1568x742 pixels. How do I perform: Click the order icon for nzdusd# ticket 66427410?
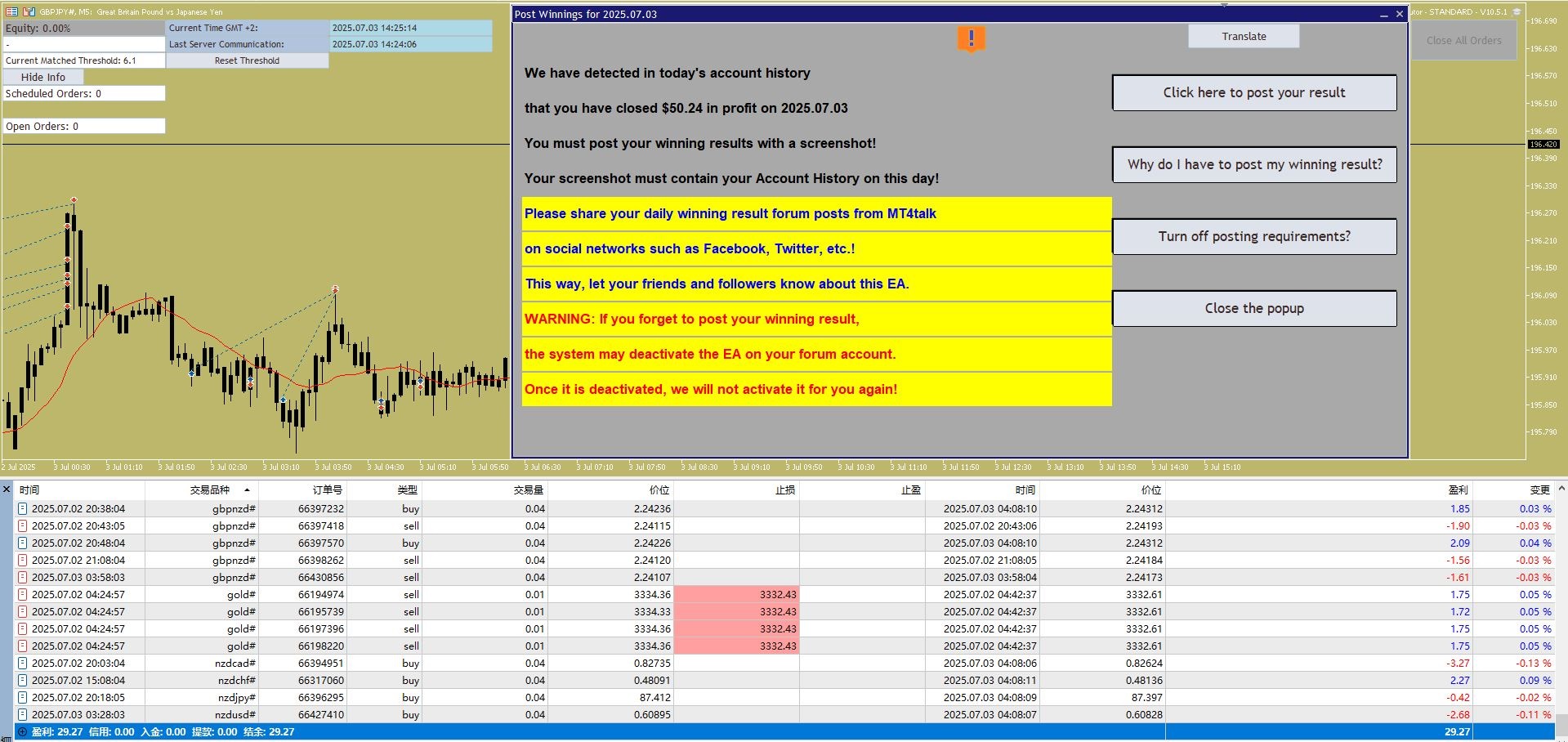[23, 715]
